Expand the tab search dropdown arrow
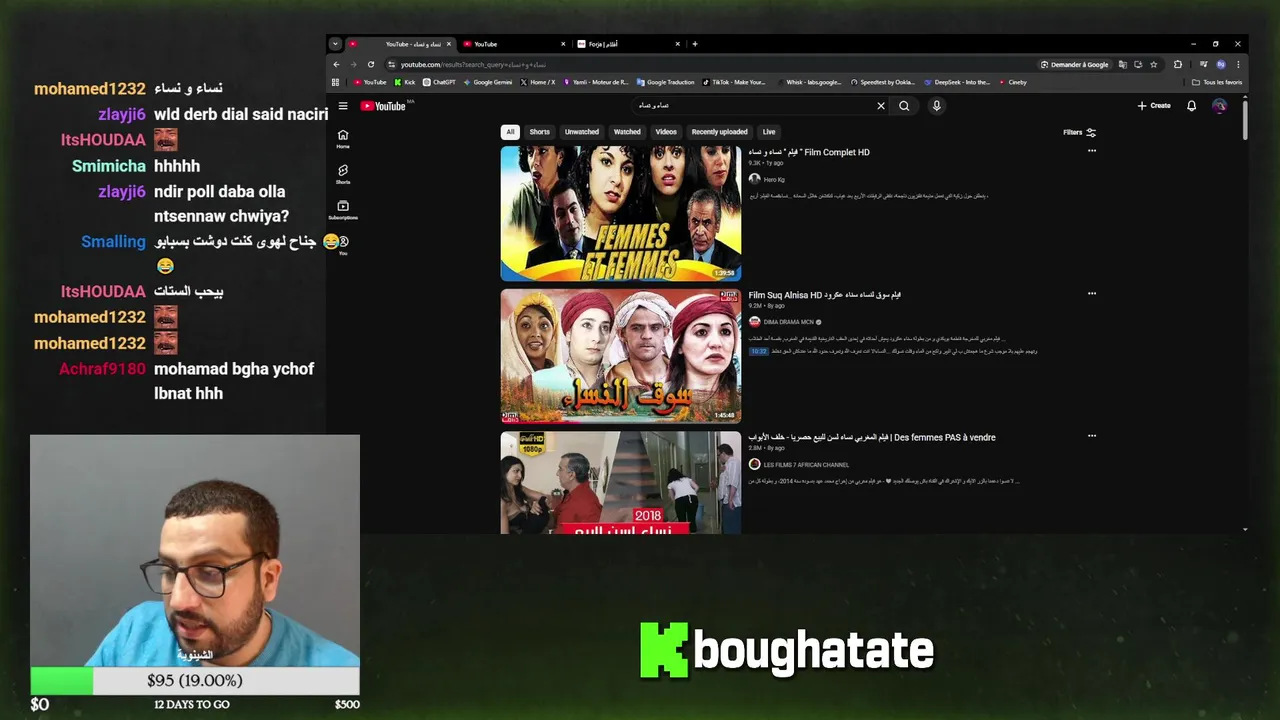Viewport: 1280px width, 720px height. point(337,44)
